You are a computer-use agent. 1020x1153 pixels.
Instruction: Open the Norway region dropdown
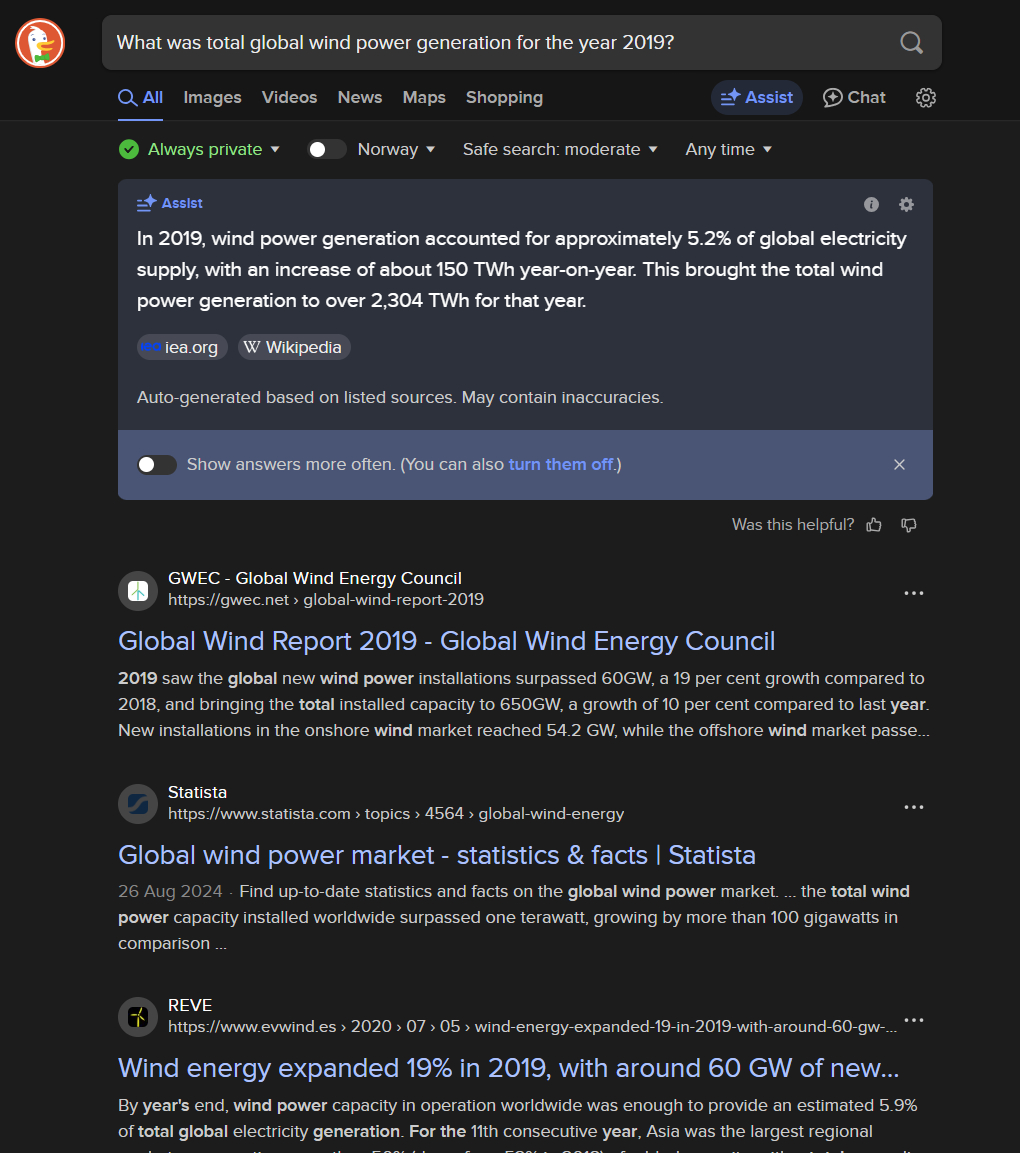point(396,149)
